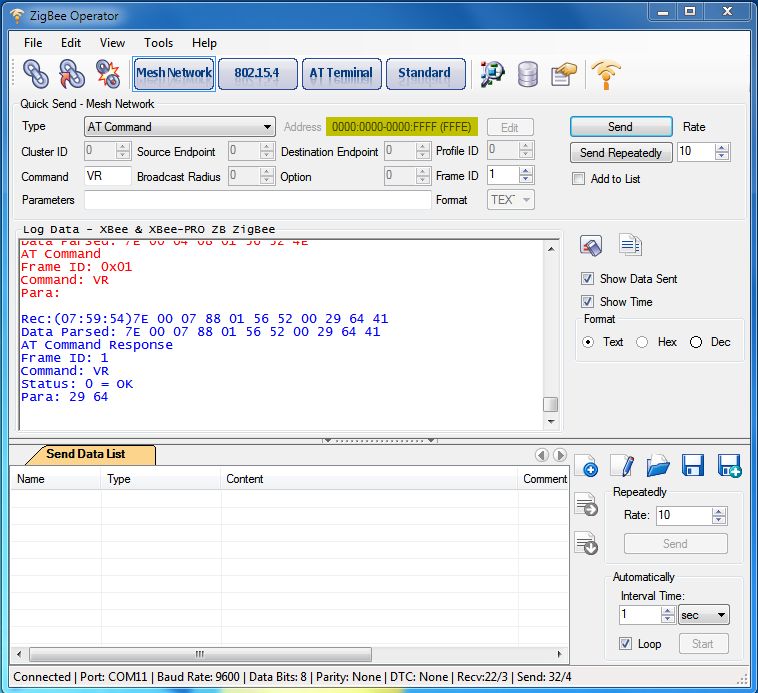Screen dimensions: 758x693
Task: Click Save As floppy icon with plus
Action: pyautogui.click(x=729, y=466)
